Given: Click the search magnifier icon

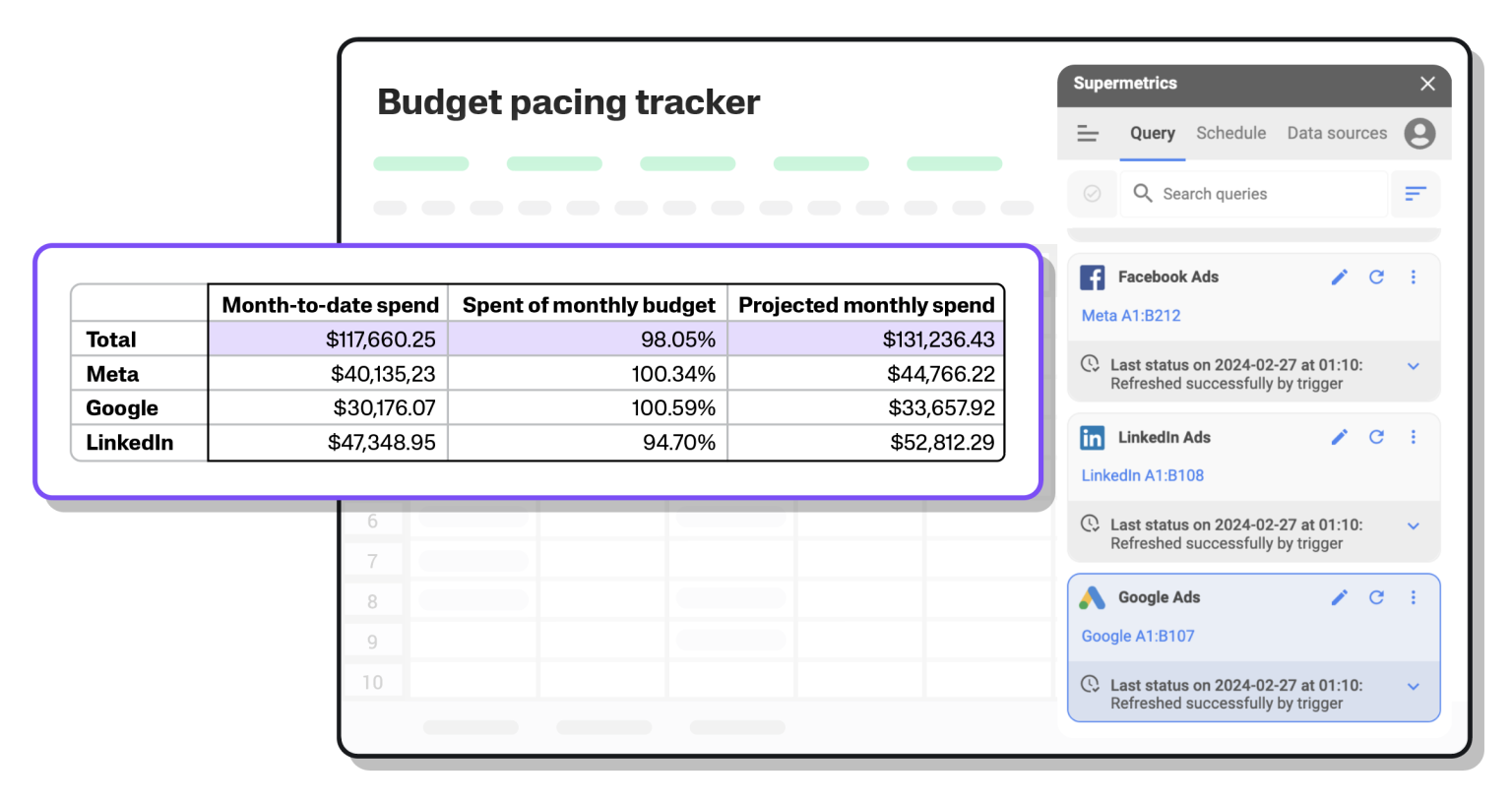Looking at the screenshot, I should (1142, 193).
